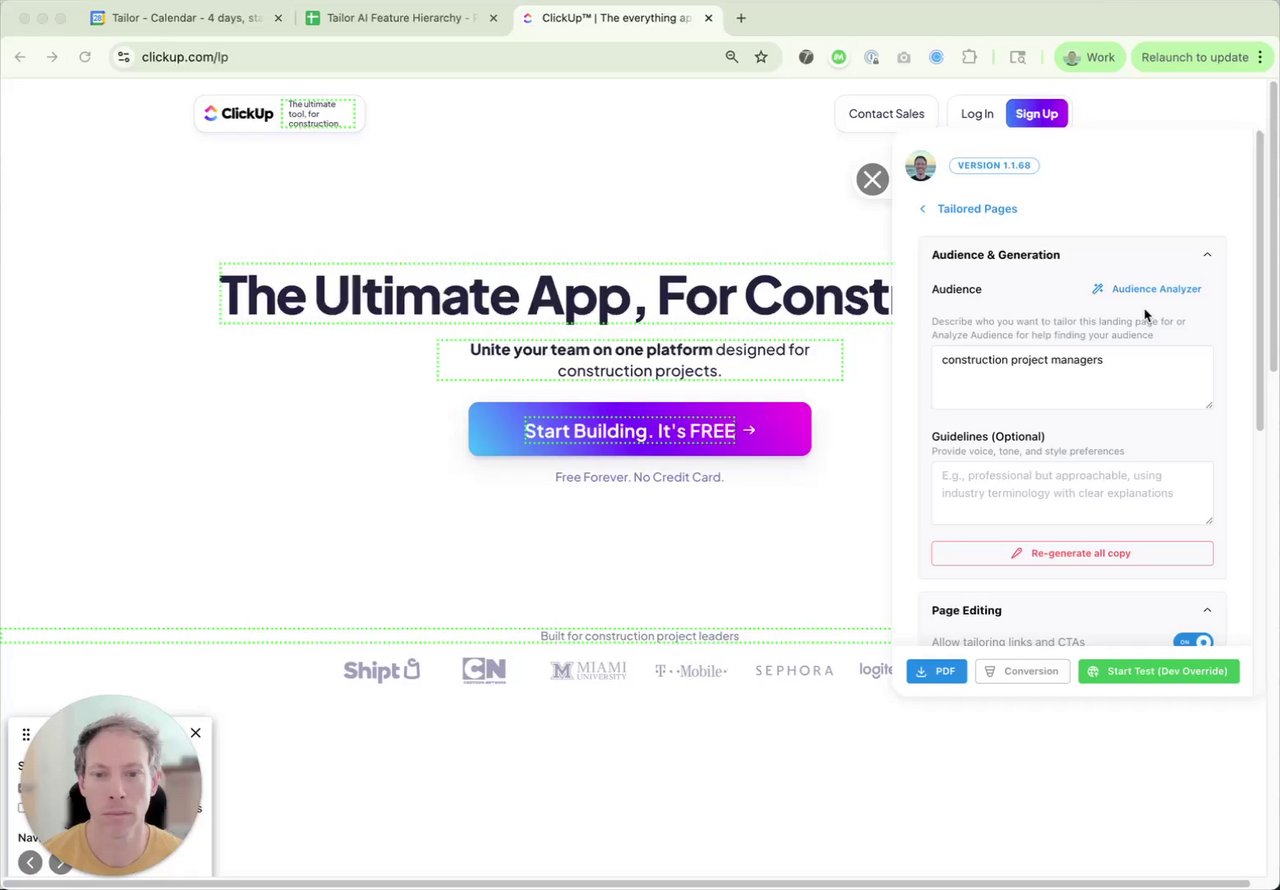
Task: Click the address bar URL
Action: point(185,57)
